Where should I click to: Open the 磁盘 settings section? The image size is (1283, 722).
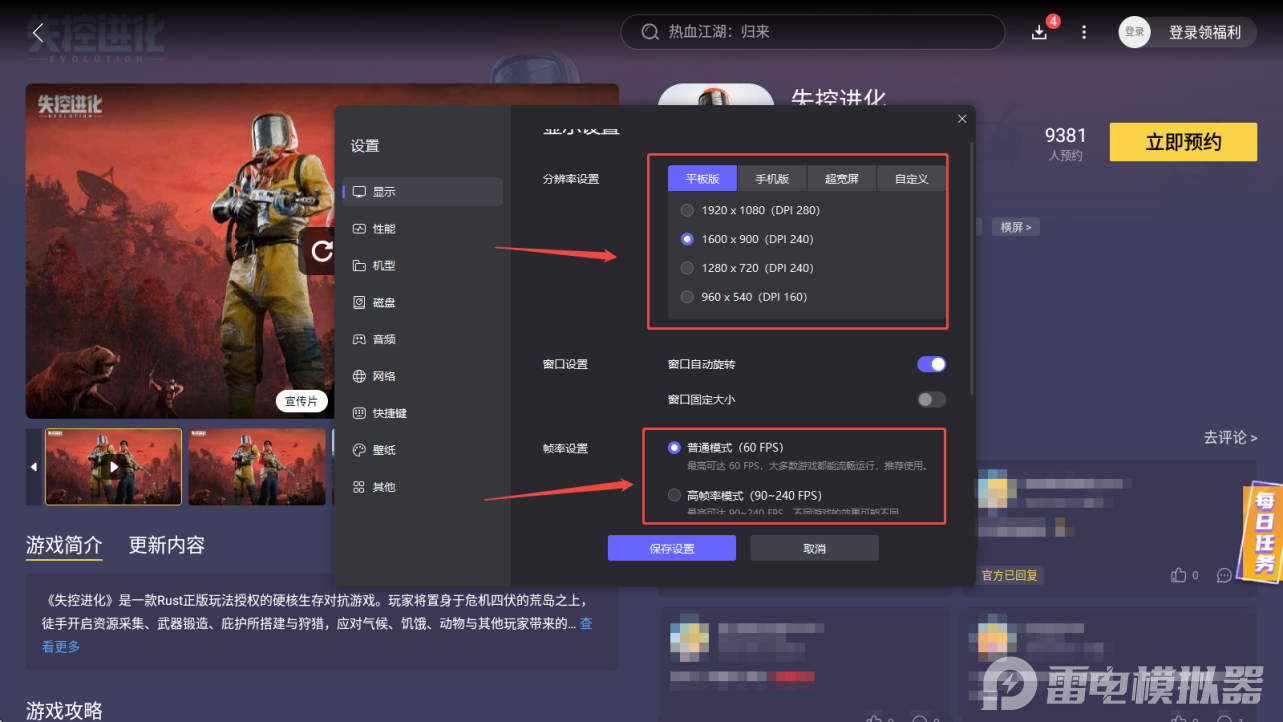tap(422, 303)
